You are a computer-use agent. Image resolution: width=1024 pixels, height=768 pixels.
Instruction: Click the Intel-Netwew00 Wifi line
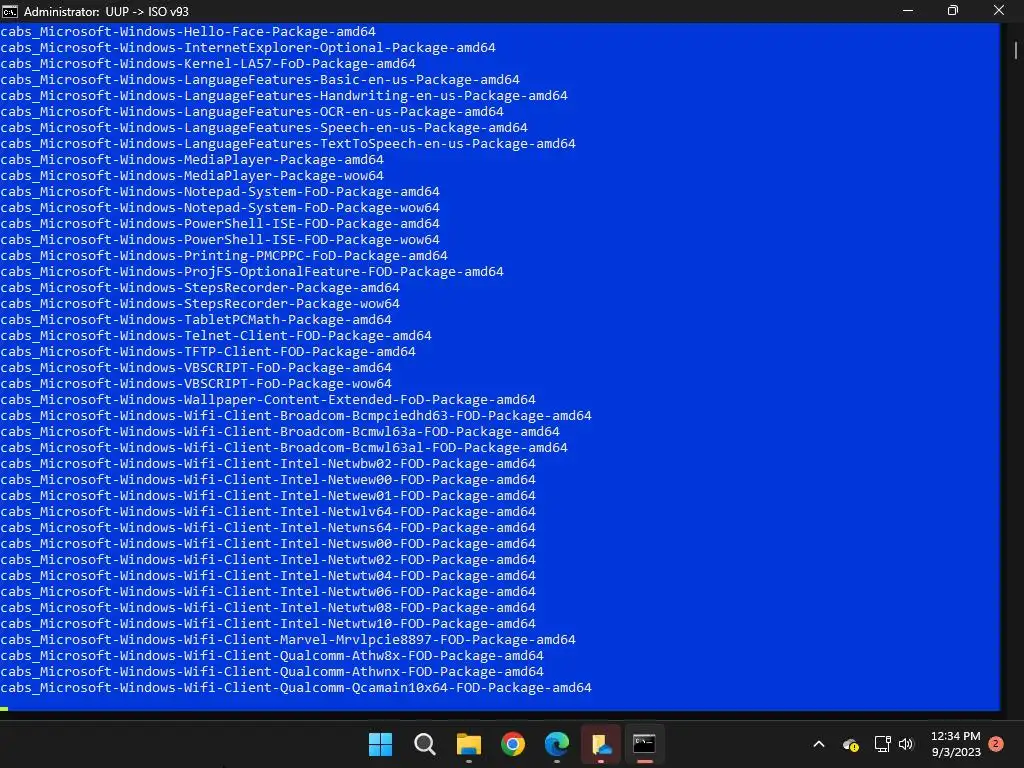click(x=268, y=479)
